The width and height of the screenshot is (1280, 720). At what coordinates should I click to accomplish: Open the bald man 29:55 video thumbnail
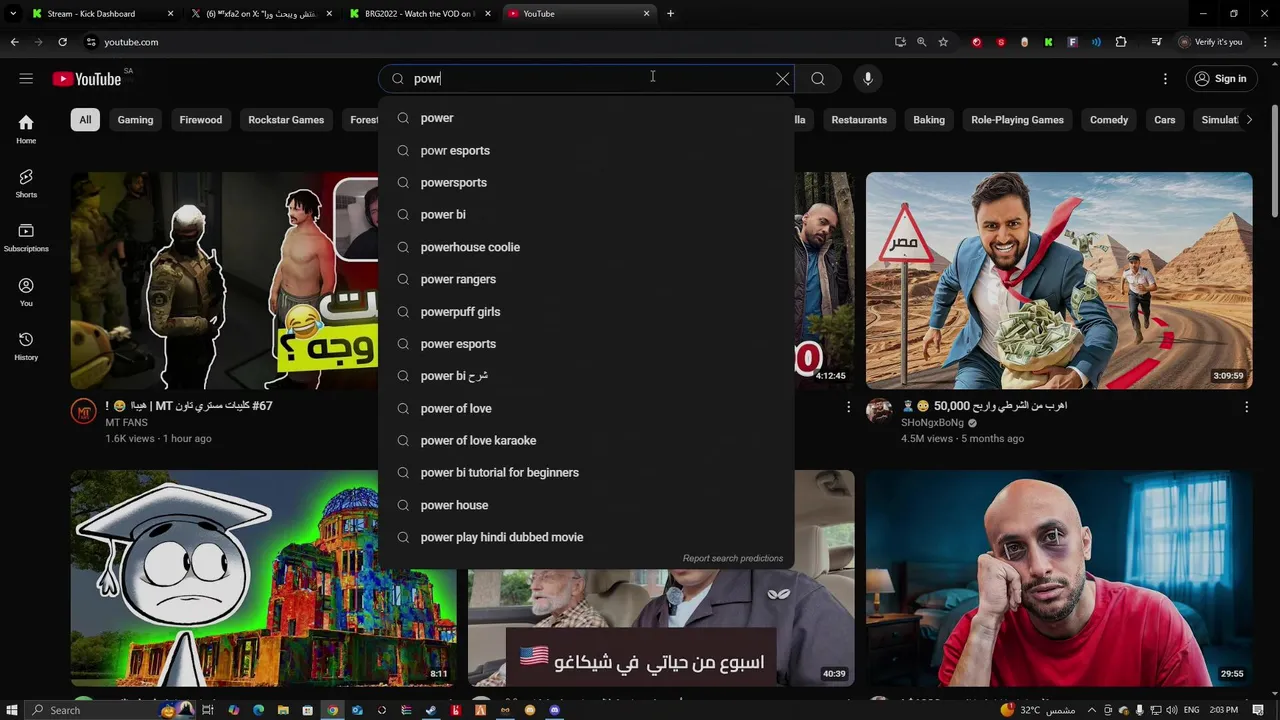[x=1059, y=578]
